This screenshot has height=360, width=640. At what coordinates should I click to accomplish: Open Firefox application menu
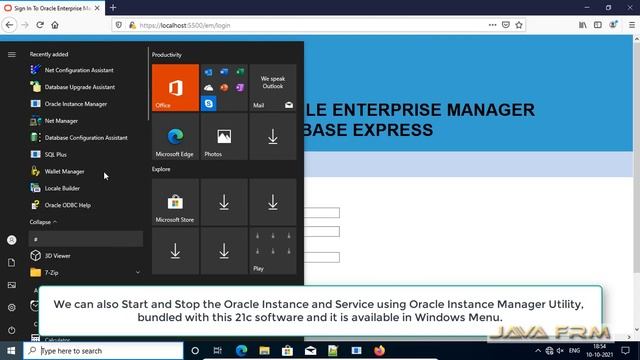click(632, 25)
